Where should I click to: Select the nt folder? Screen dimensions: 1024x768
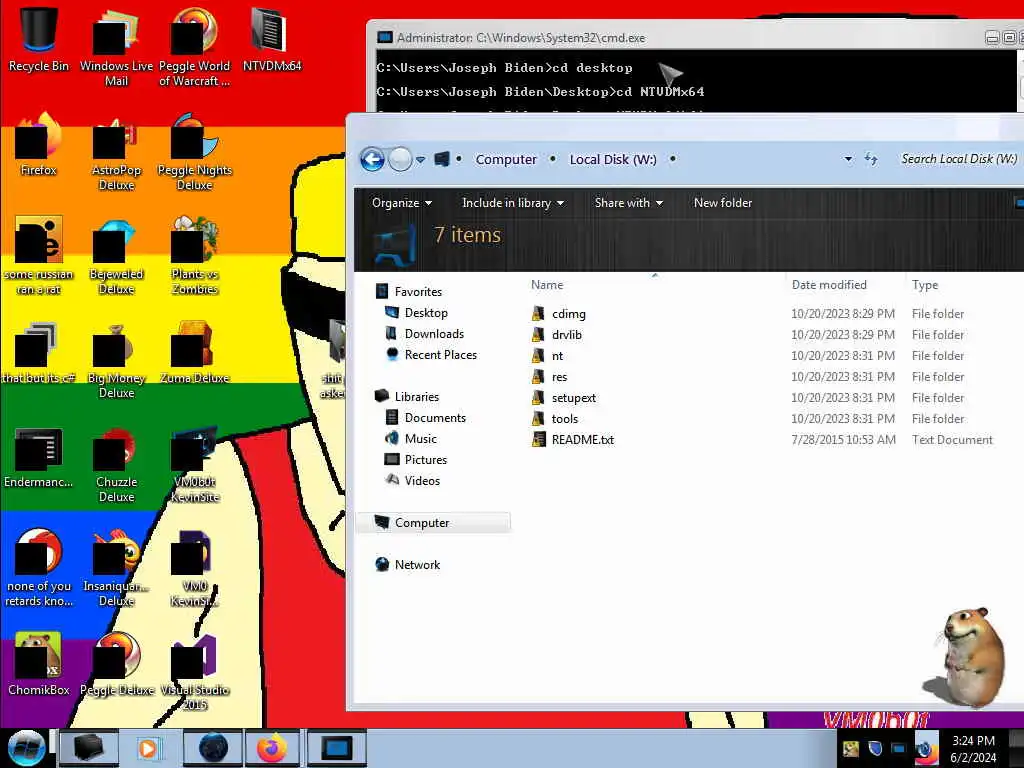click(548, 355)
